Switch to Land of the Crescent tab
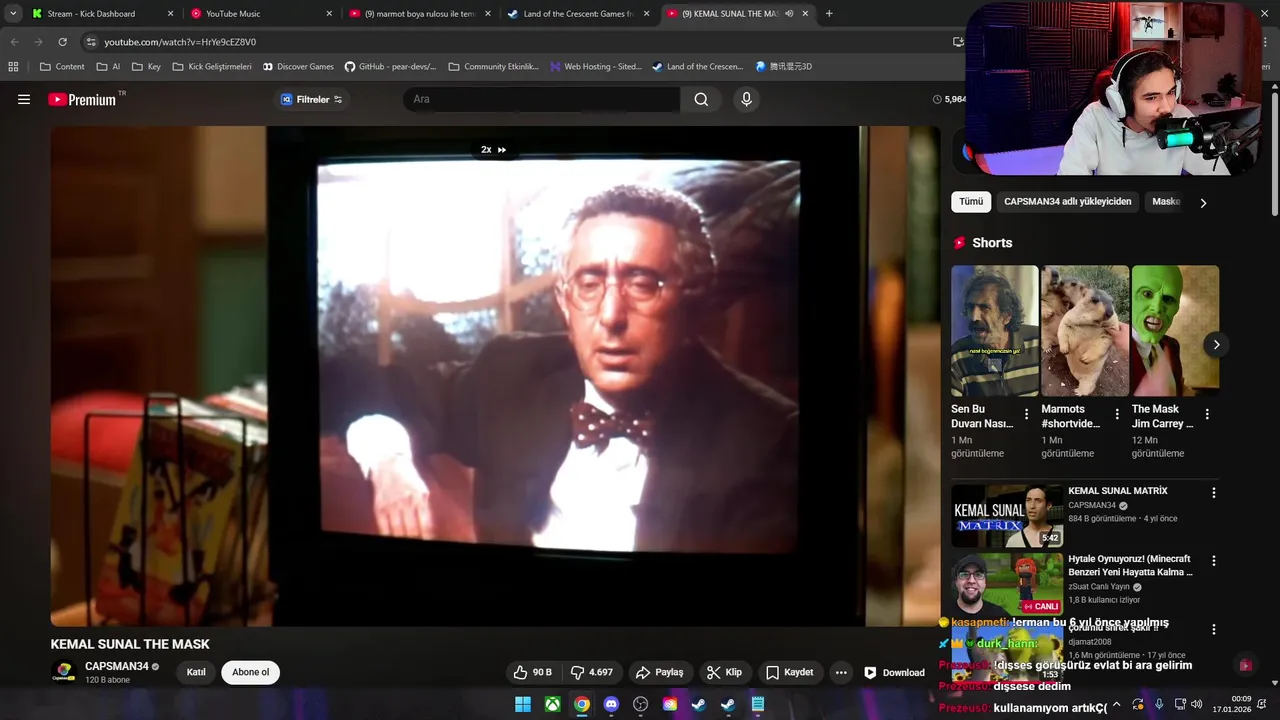The width and height of the screenshot is (1280, 720). 576,14
